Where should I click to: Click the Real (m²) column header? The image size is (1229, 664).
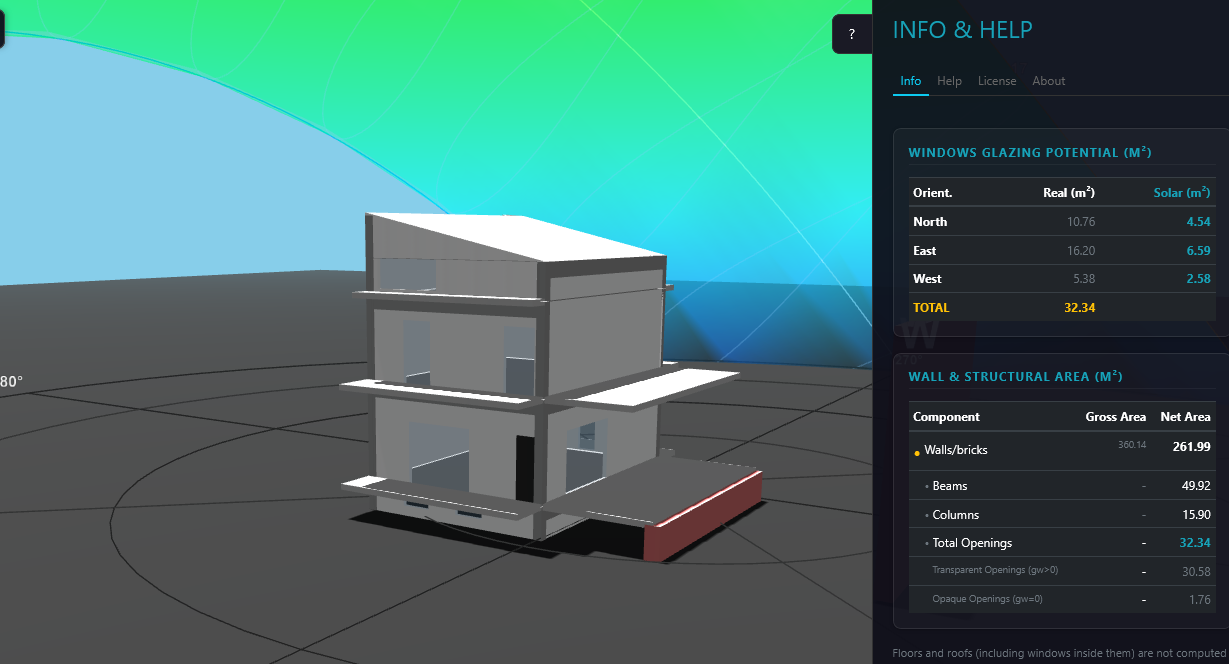coord(1068,193)
